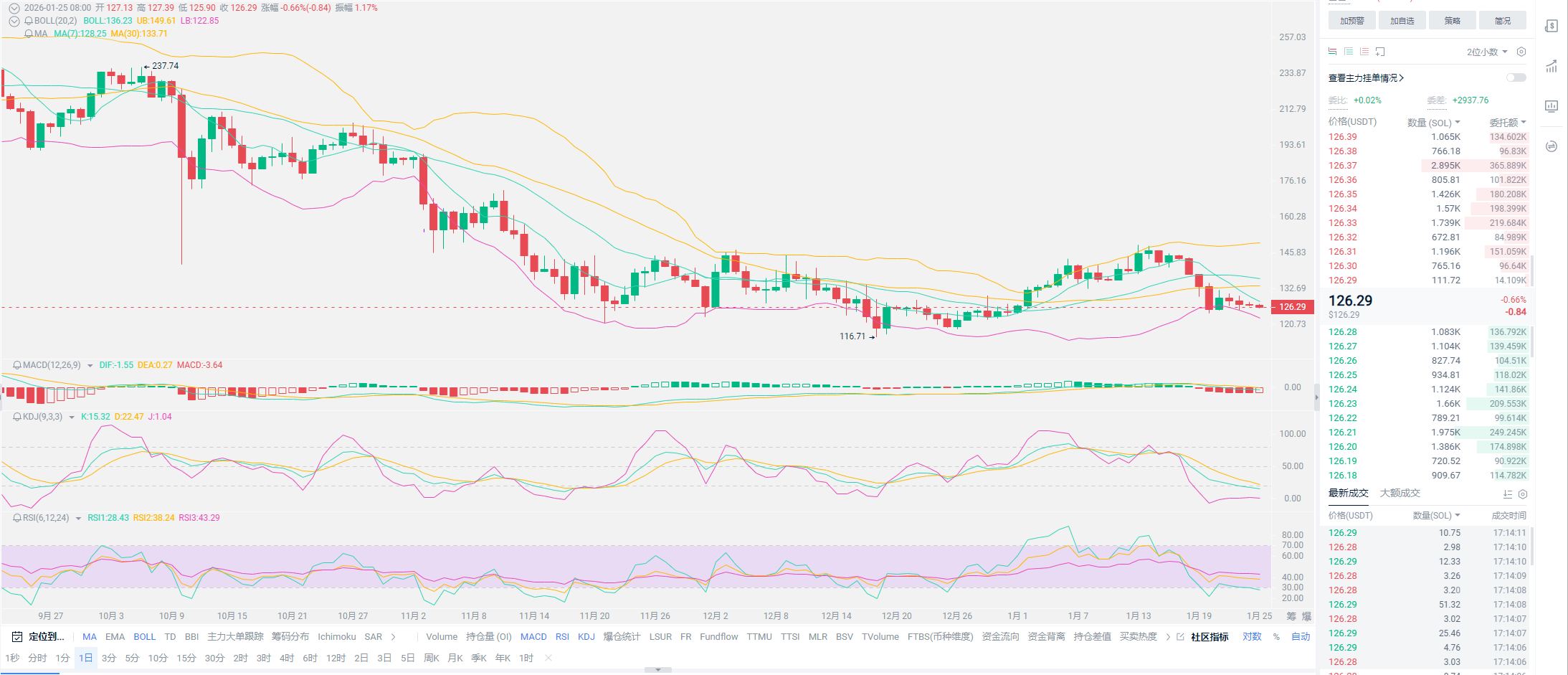
Task: Select the 15分 timeframe
Action: [186, 659]
